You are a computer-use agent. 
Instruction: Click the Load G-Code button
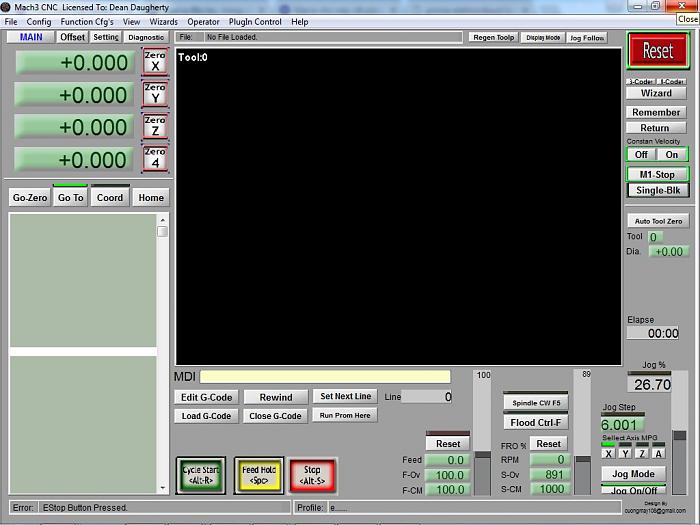tap(206, 416)
